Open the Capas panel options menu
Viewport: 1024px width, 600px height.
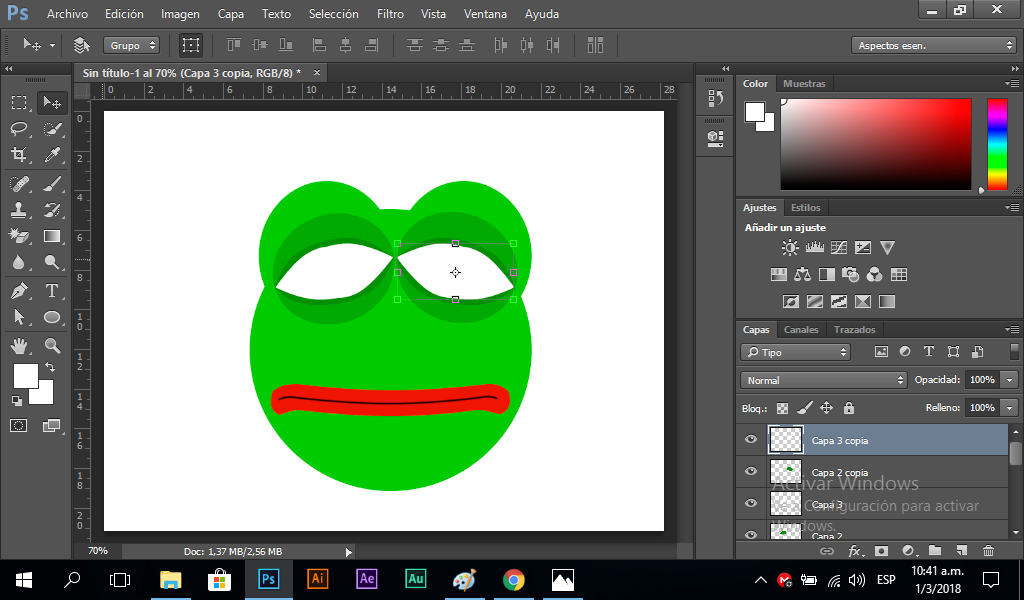coord(1012,329)
